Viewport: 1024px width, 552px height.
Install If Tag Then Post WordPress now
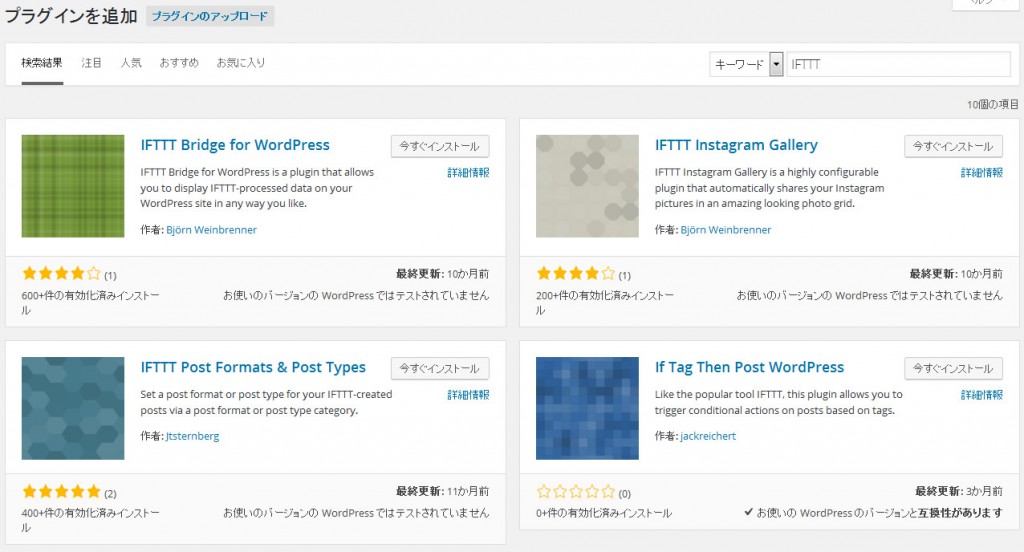click(x=953, y=368)
